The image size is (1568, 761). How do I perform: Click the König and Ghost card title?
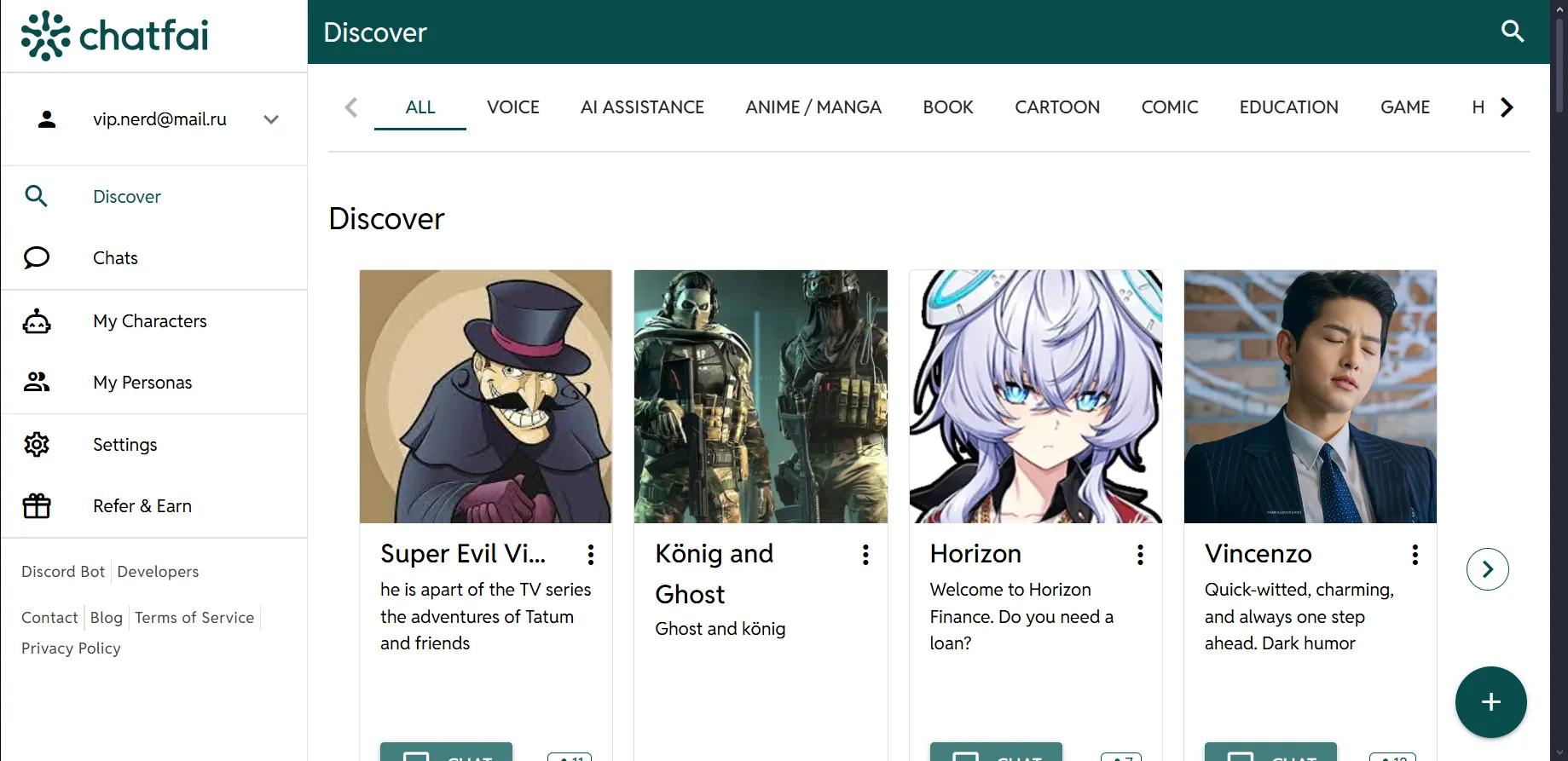click(x=715, y=574)
